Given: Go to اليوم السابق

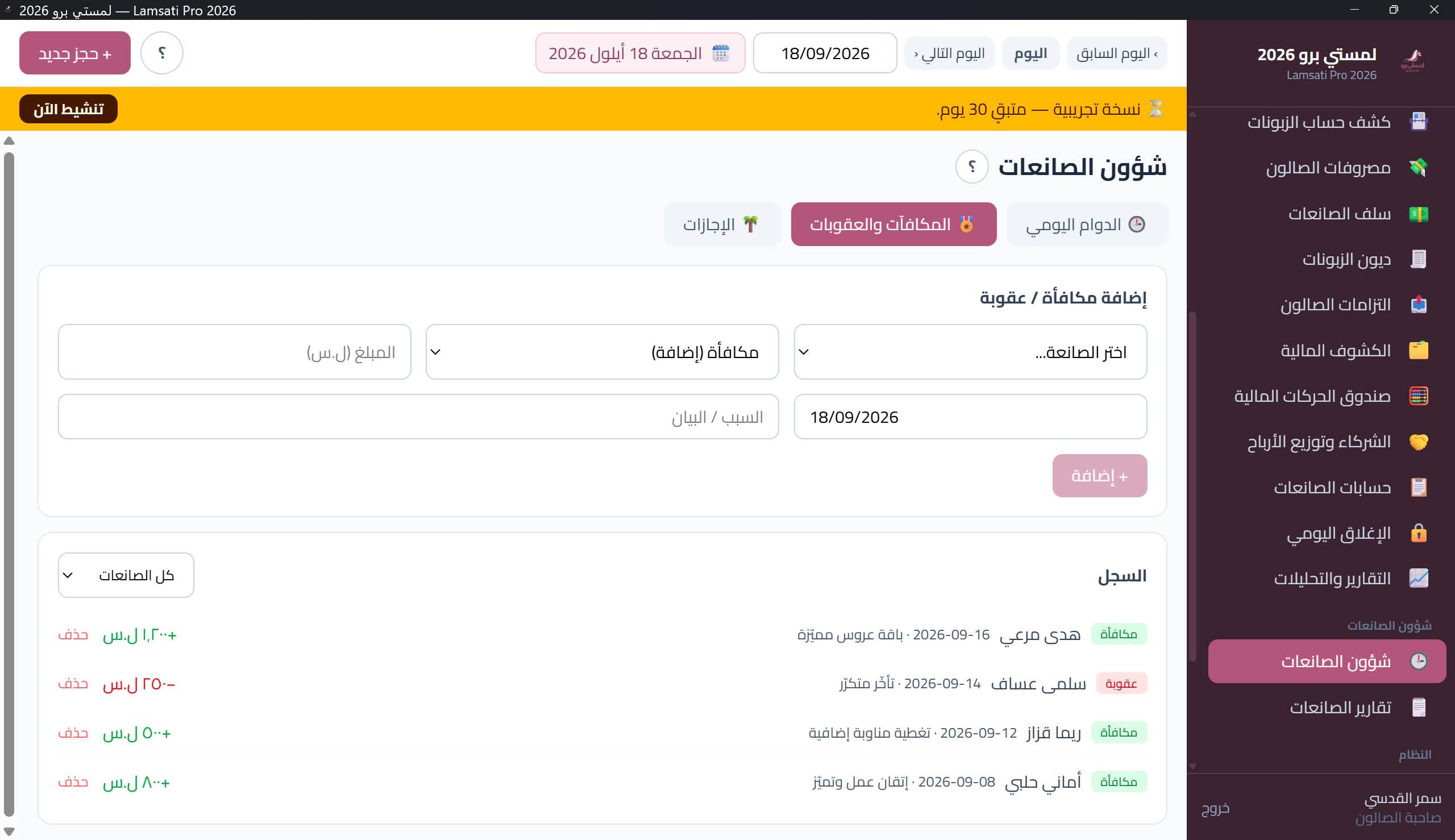Looking at the screenshot, I should (1116, 53).
